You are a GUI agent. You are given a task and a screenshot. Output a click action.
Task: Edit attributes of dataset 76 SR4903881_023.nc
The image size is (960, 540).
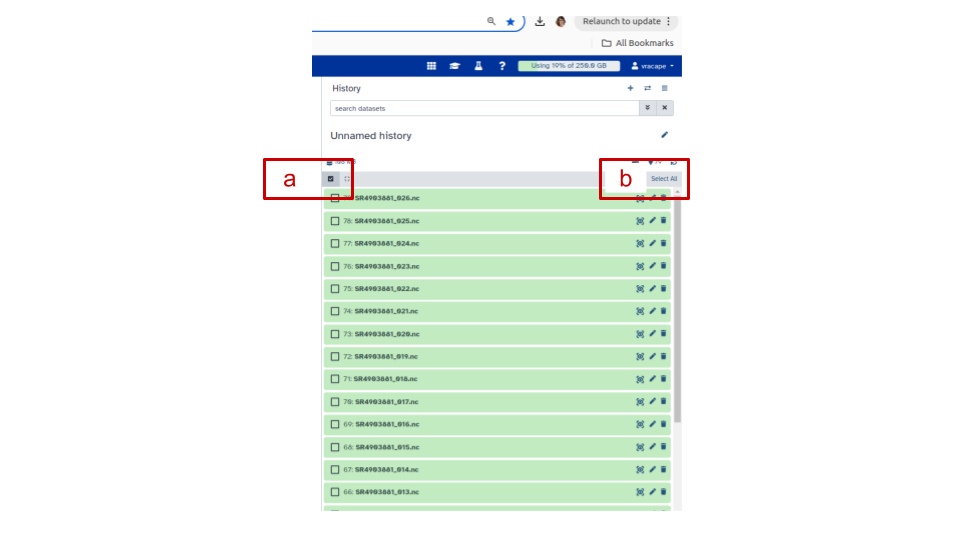pos(652,266)
